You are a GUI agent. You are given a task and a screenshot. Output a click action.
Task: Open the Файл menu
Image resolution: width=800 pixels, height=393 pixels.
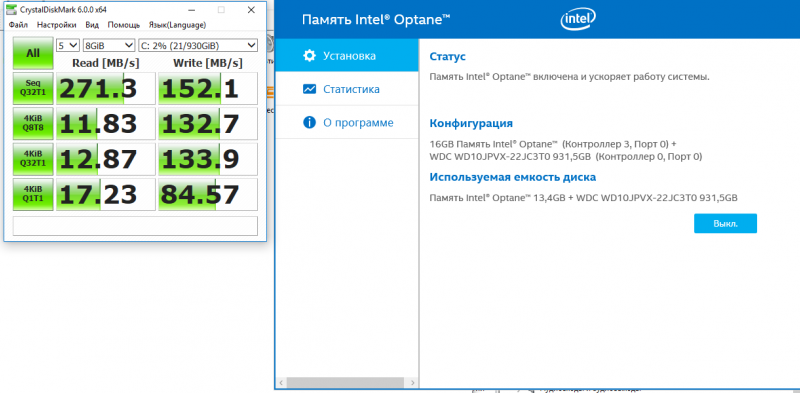coord(18,24)
